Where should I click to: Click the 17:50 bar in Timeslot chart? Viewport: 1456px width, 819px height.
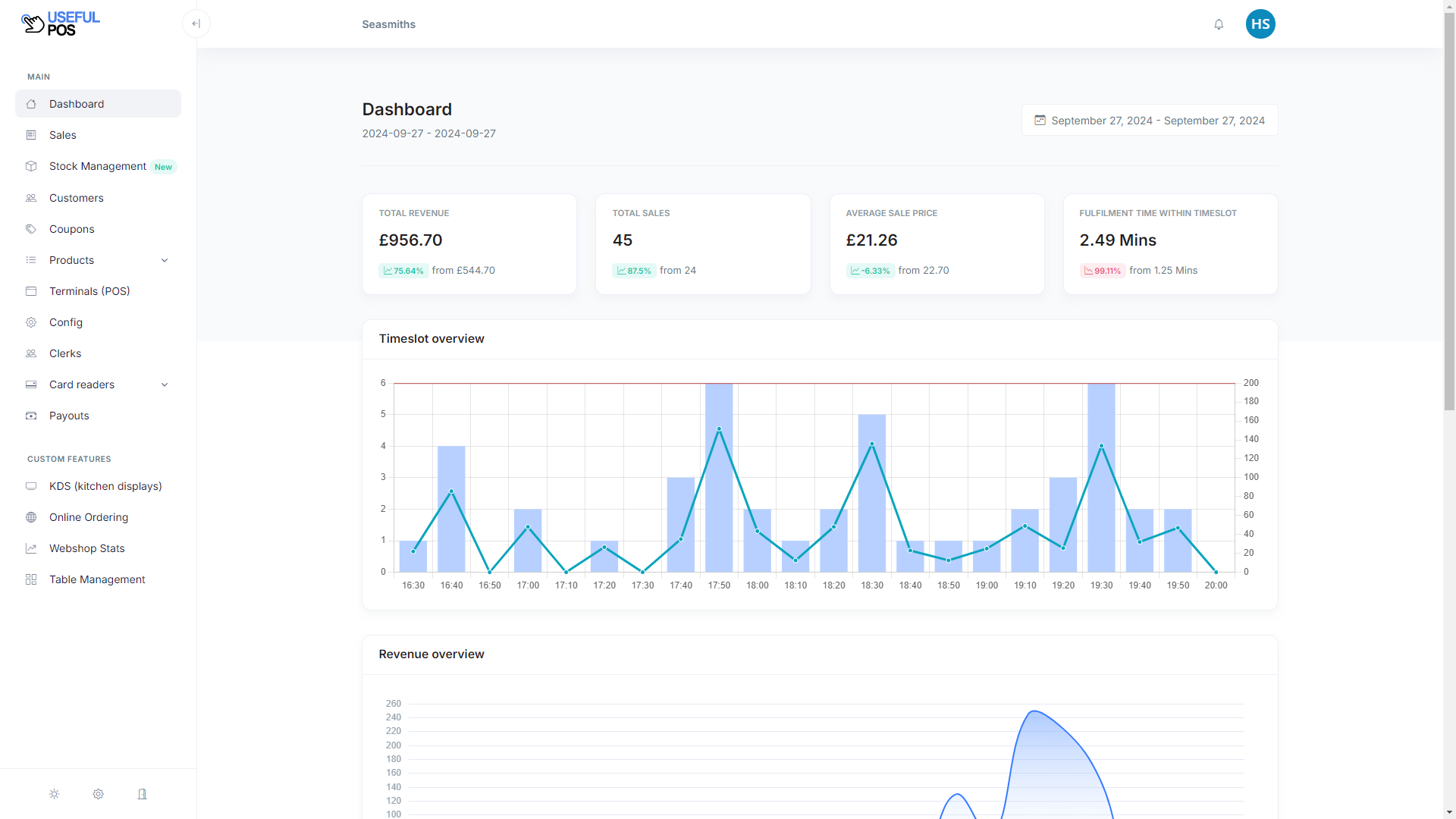[x=719, y=477]
